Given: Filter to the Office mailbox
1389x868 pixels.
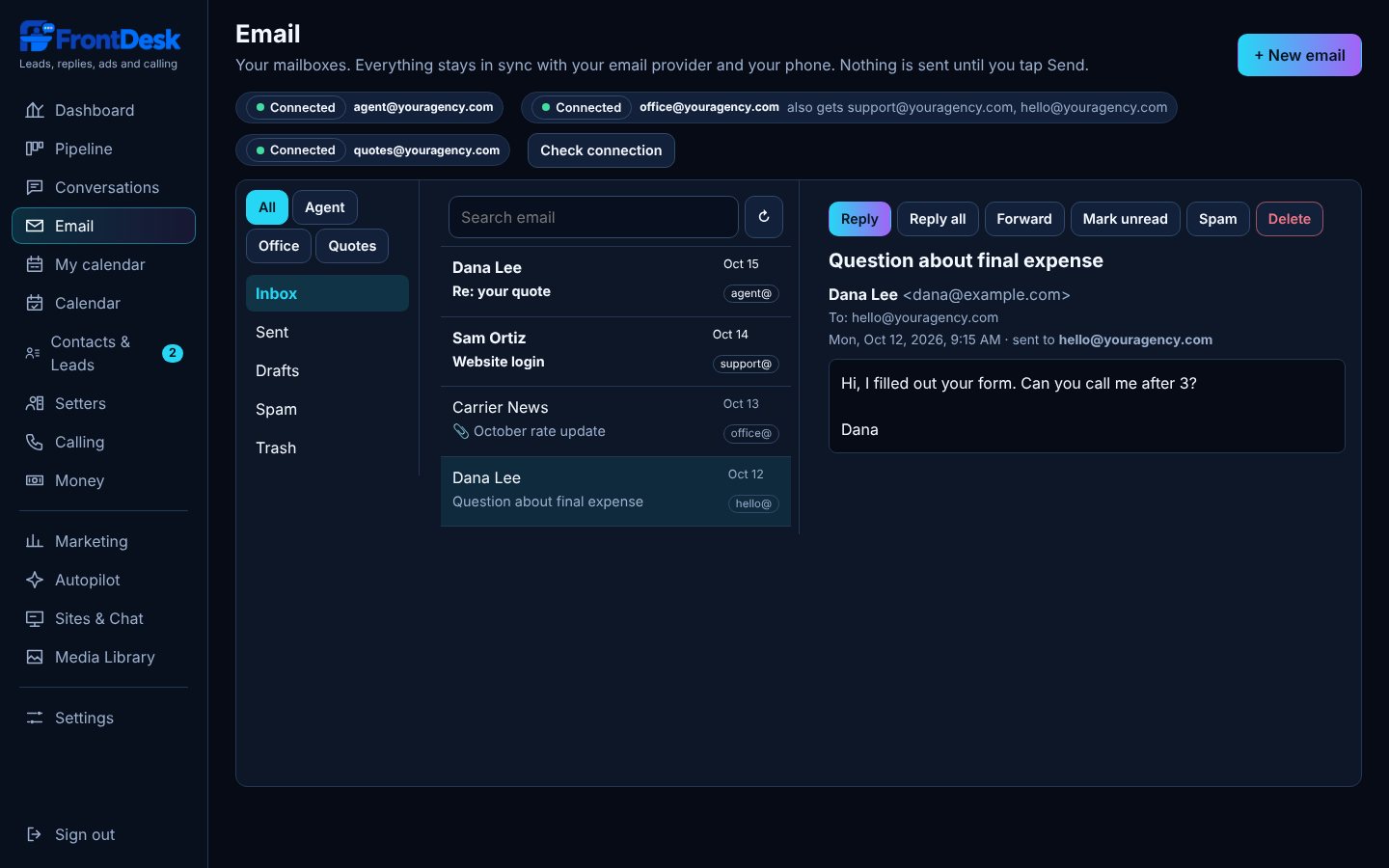Looking at the screenshot, I should click(x=279, y=246).
